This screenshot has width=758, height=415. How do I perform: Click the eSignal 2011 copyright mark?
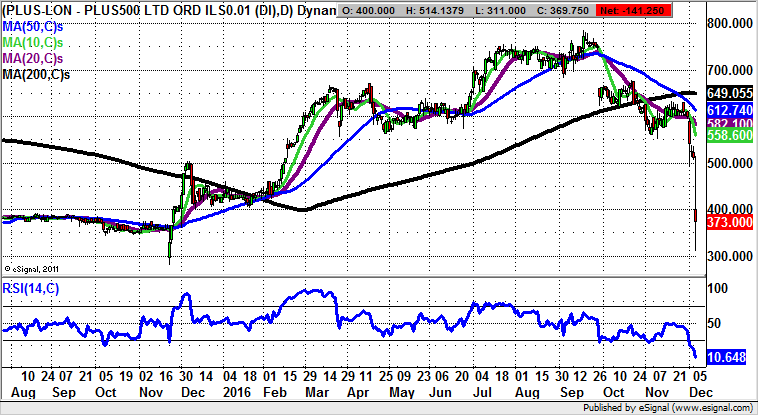(x=35, y=268)
